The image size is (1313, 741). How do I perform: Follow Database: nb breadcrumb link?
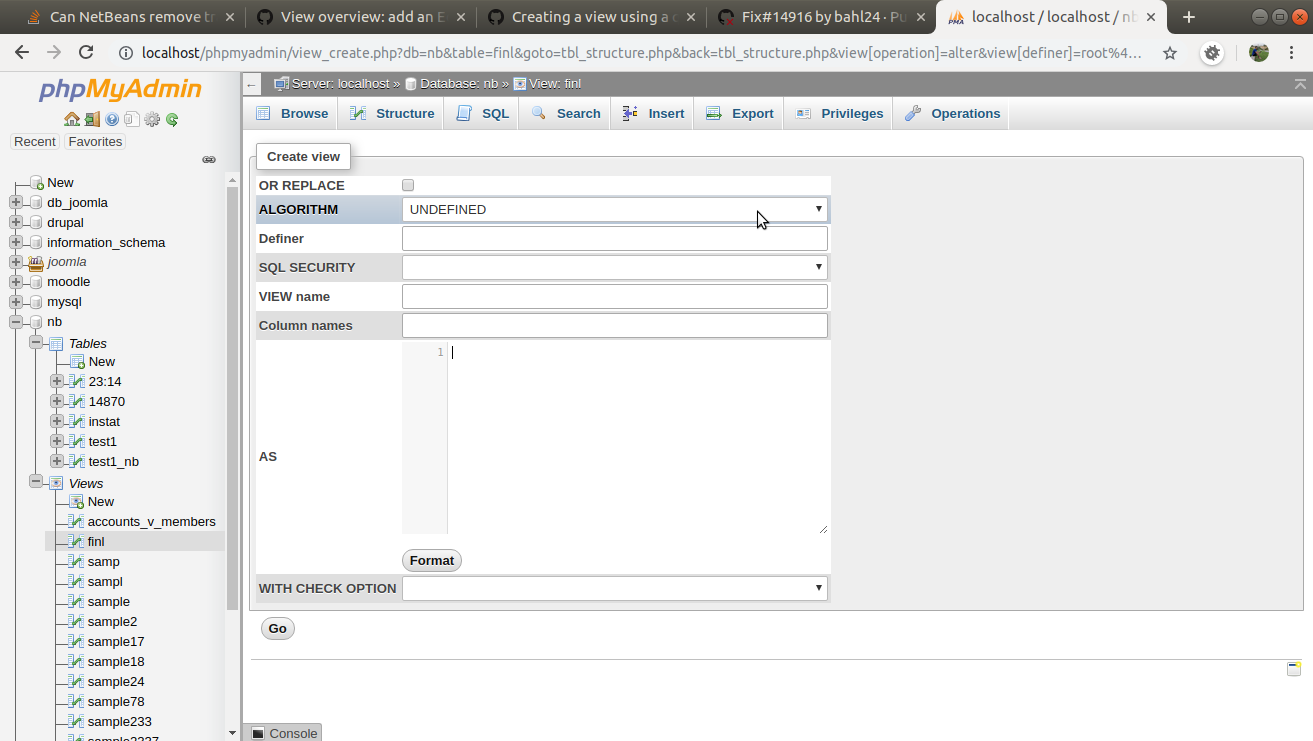pyautogui.click(x=458, y=84)
